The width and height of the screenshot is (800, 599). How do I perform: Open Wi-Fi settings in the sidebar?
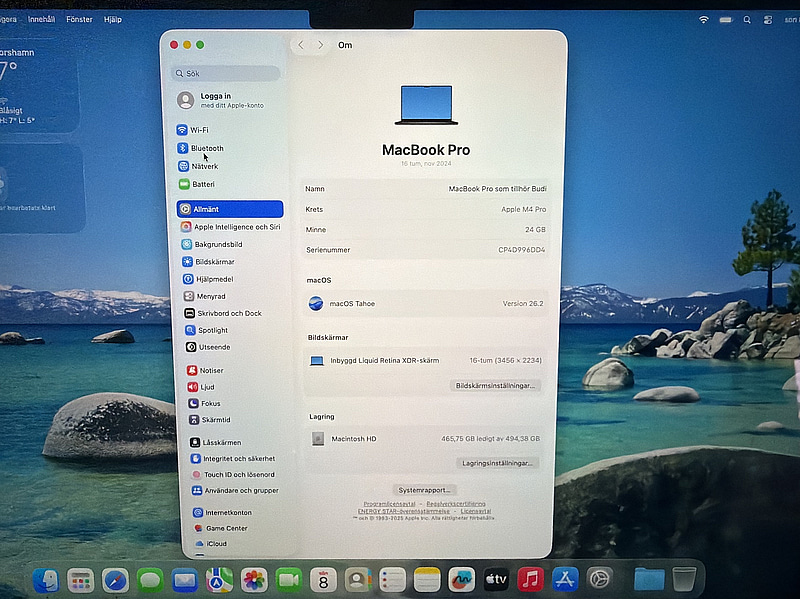pos(199,130)
